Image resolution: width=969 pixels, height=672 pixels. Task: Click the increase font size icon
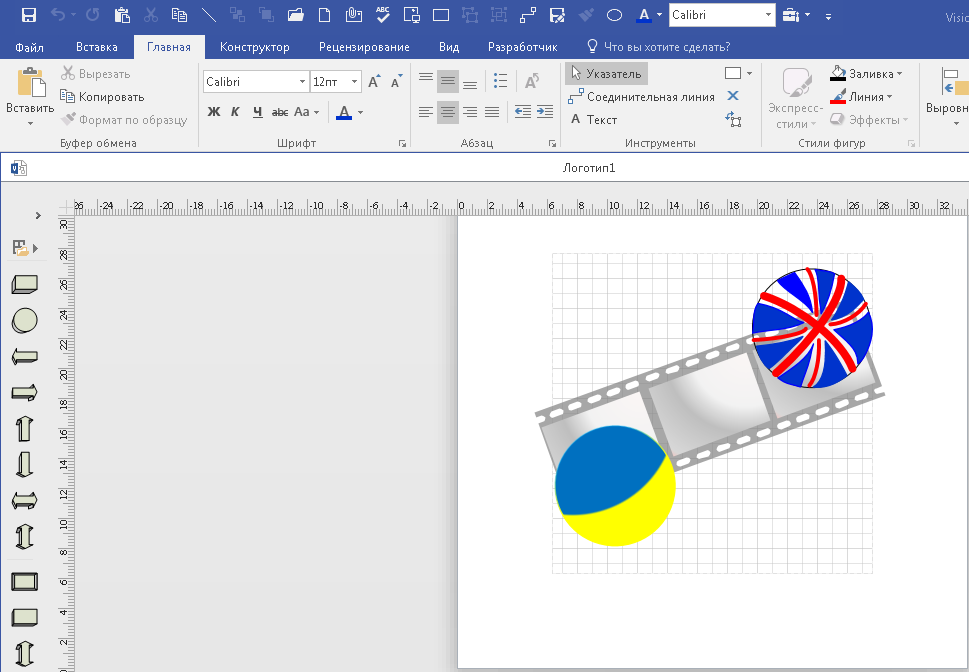click(x=374, y=81)
